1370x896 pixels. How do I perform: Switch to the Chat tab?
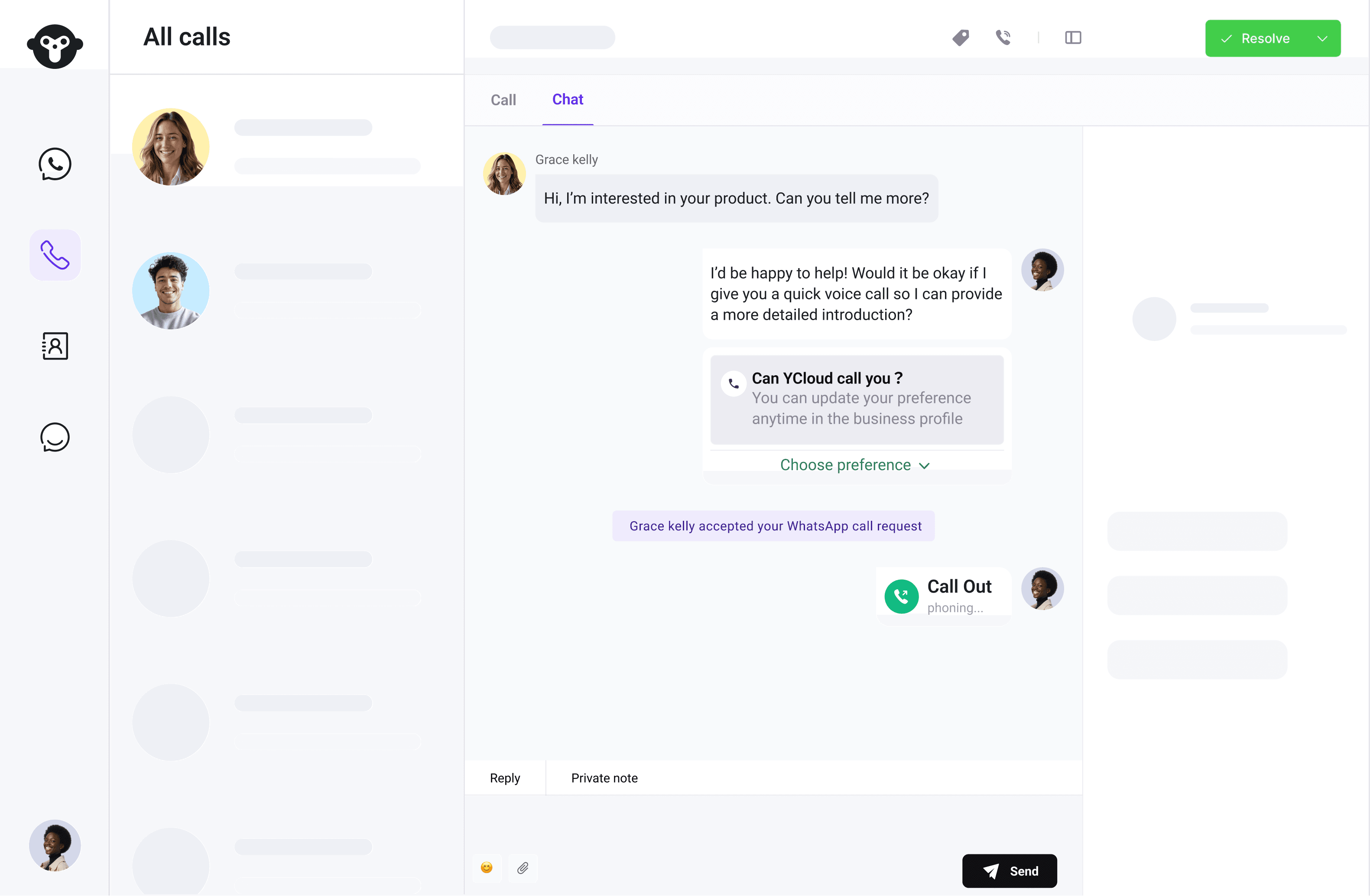[568, 100]
